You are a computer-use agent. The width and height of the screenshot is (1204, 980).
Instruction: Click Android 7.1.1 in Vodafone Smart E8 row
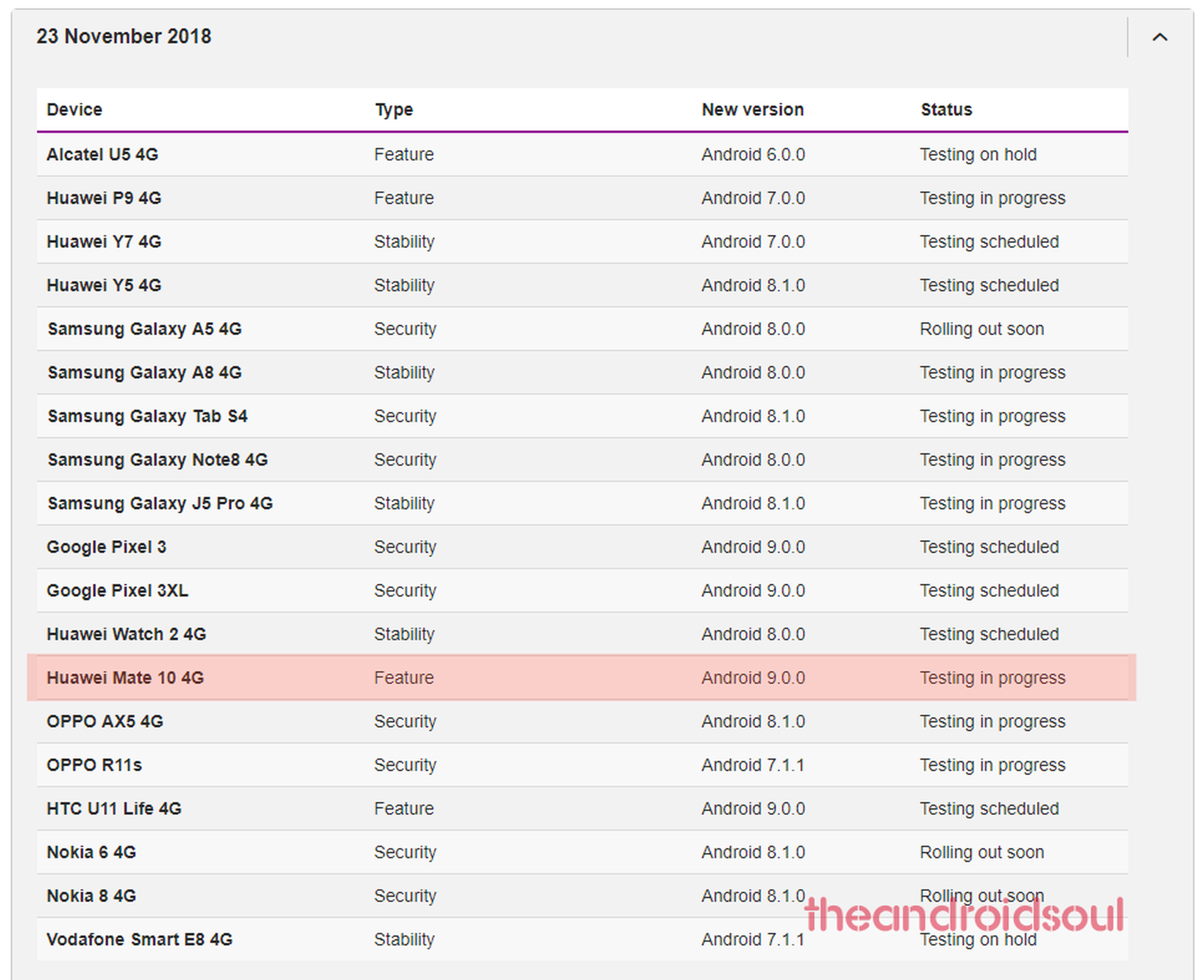click(x=753, y=940)
